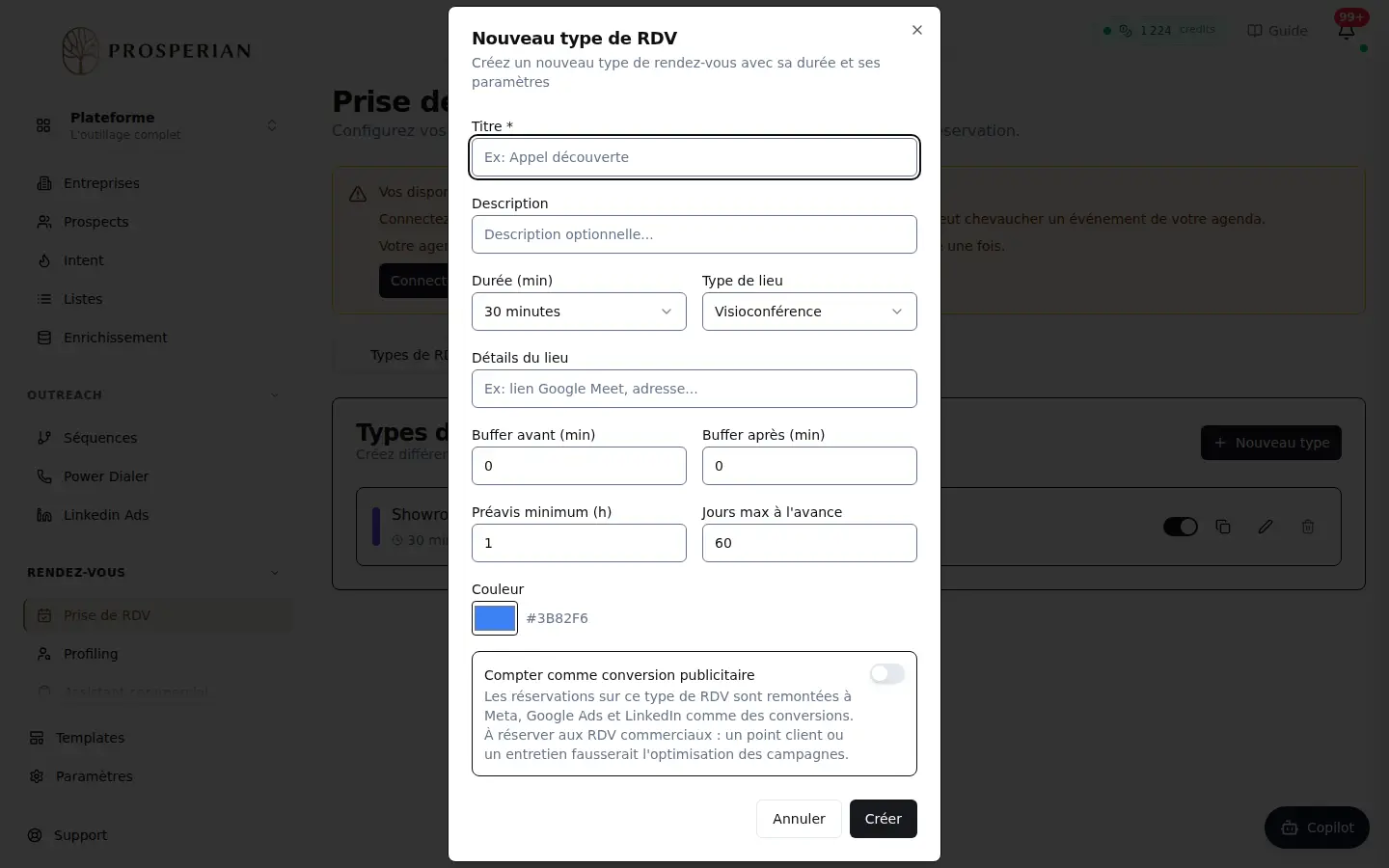Toggle off the Showroom RDV type switch
1389x868 pixels.
pos(1181,527)
